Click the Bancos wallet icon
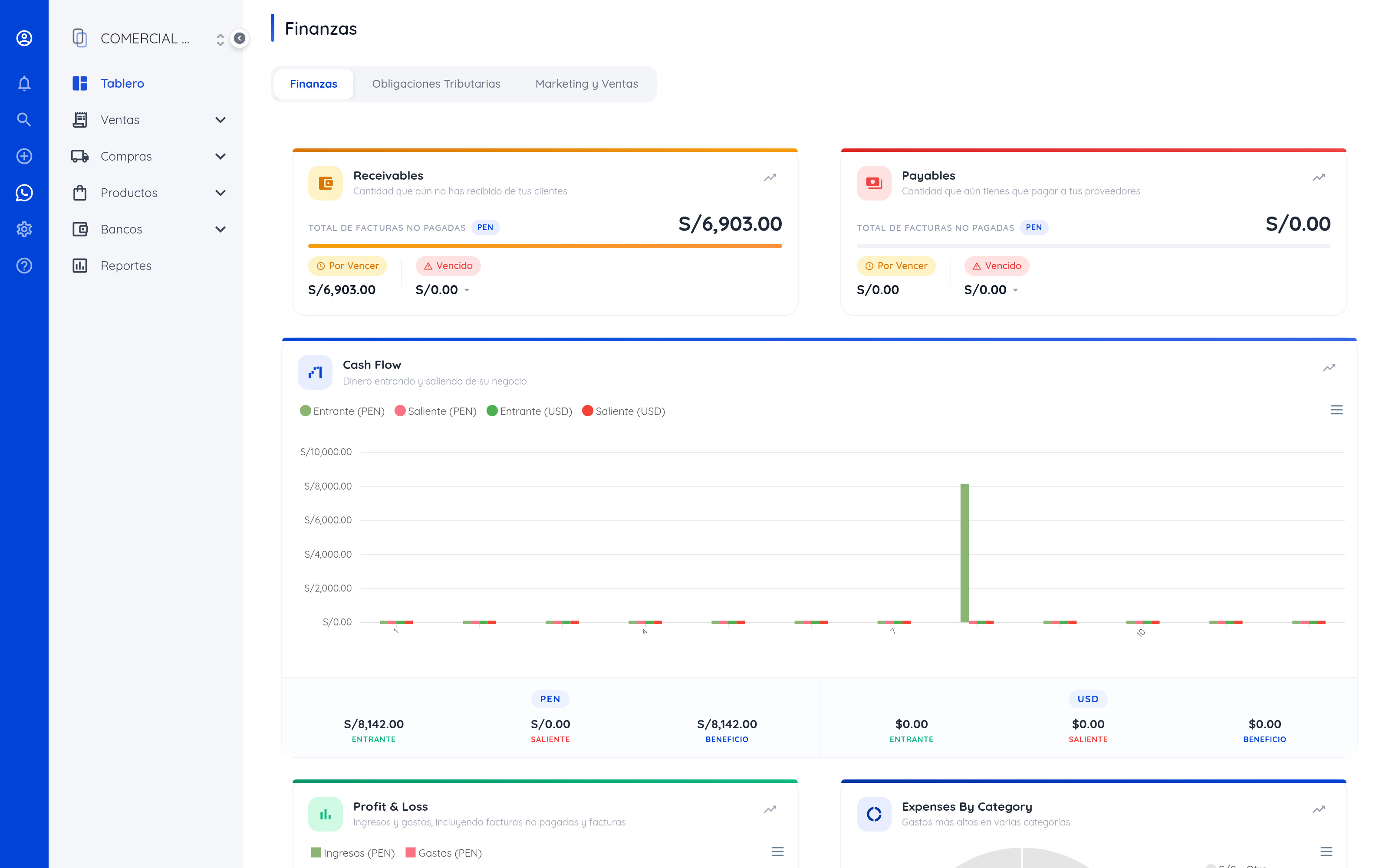Image resolution: width=1389 pixels, height=868 pixels. point(80,229)
